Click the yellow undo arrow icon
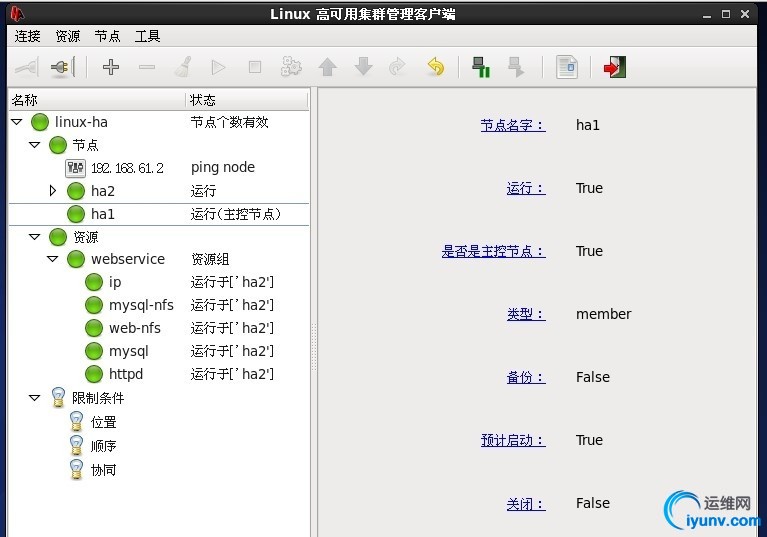The image size is (767, 537). 435,67
